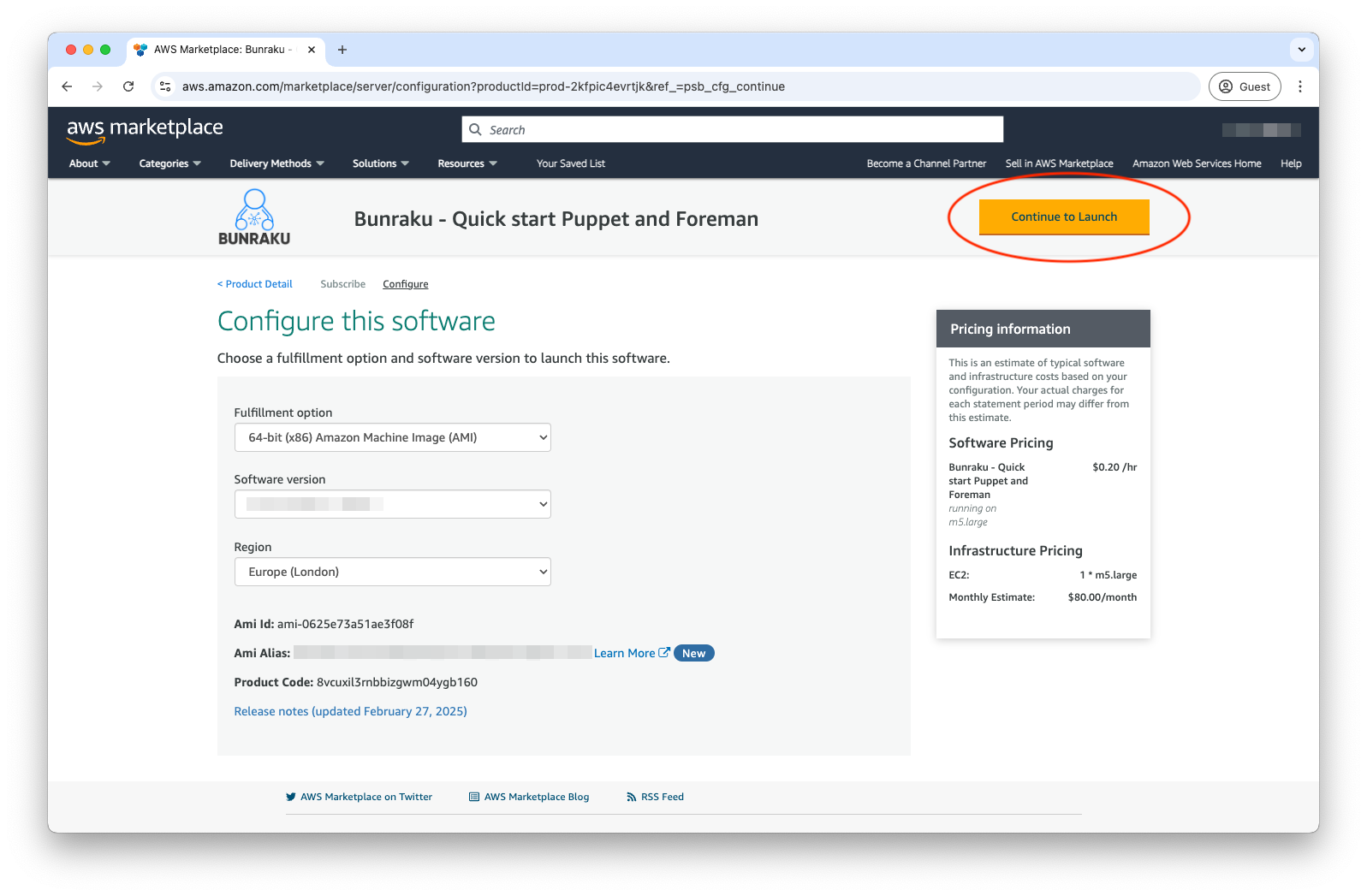This screenshot has height=896, width=1367.
Task: Open a new browser tab with plus icon
Action: [x=342, y=50]
